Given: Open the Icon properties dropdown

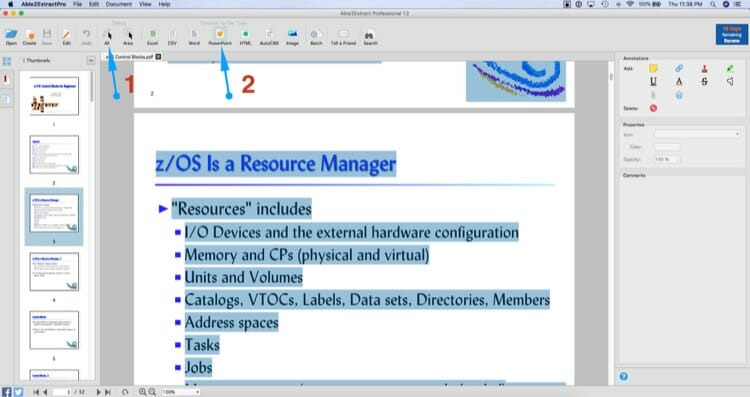Looking at the screenshot, I should tap(697, 134).
